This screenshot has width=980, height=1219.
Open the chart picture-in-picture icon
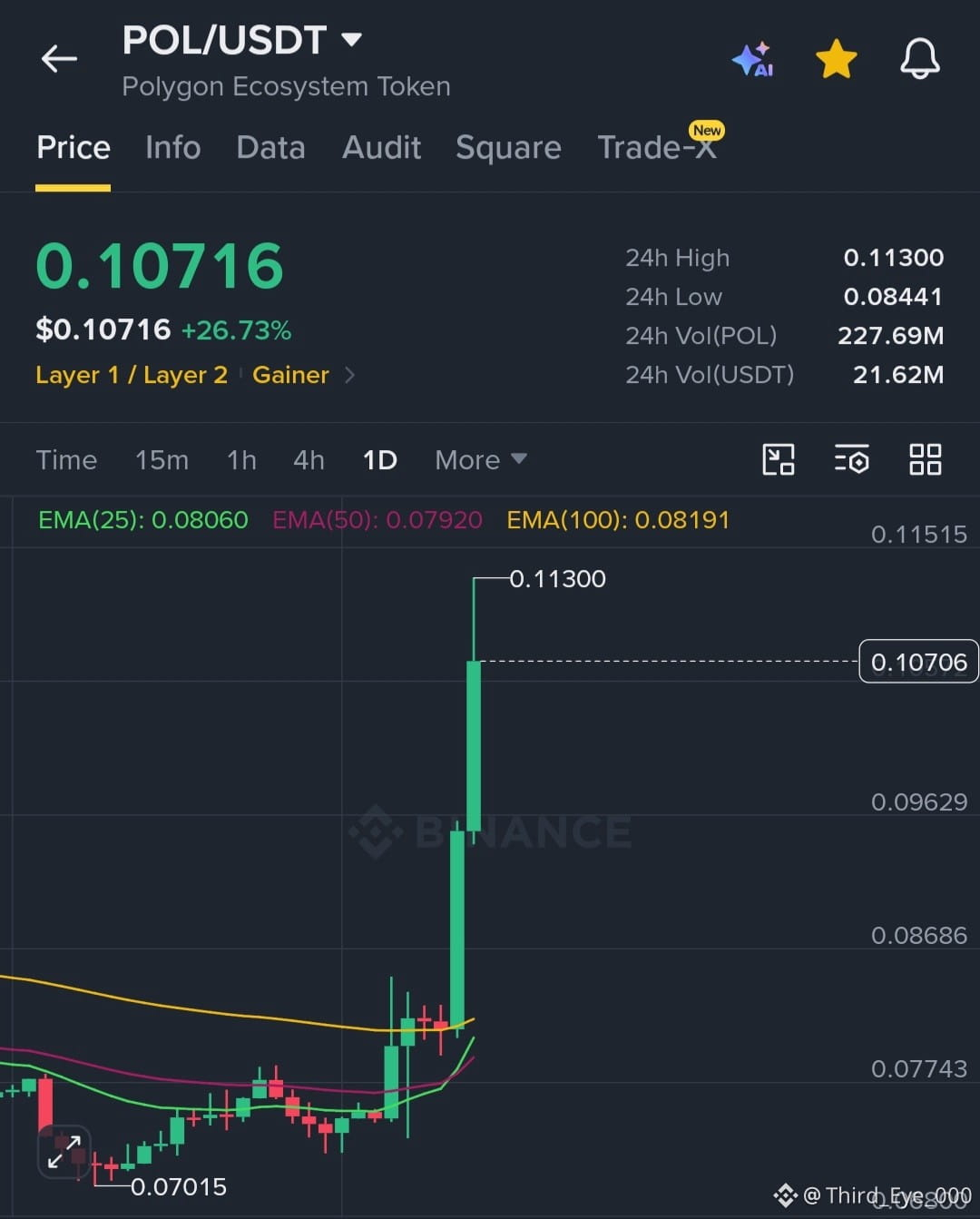click(779, 459)
